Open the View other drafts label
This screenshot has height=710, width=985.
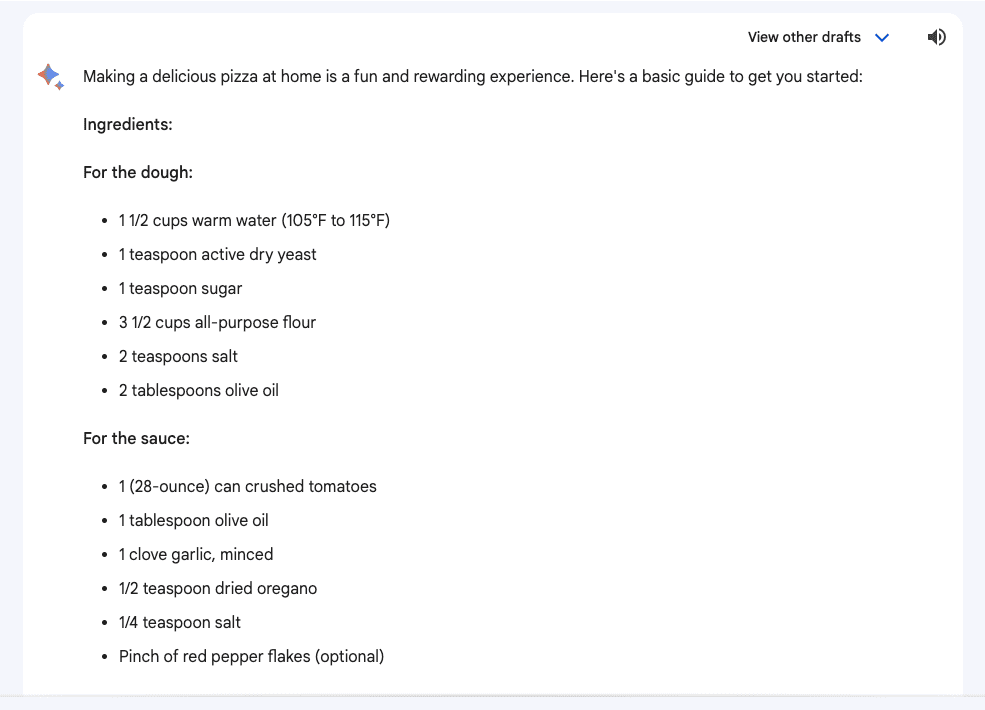point(804,37)
